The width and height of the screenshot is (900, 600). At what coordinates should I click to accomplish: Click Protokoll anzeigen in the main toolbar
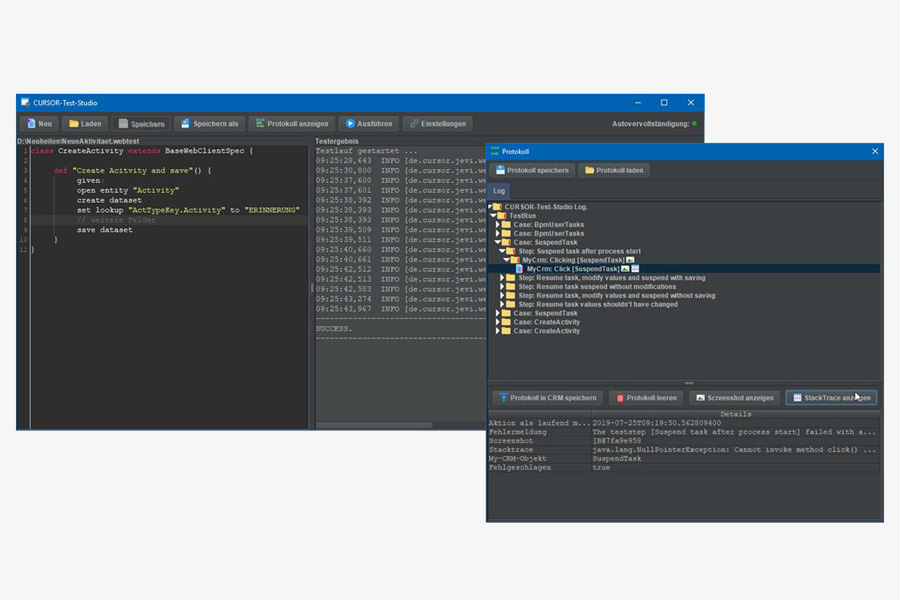pos(291,124)
